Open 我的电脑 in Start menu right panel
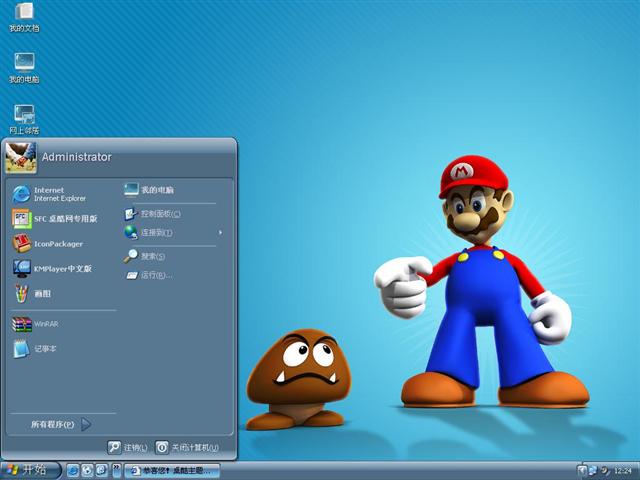Screen dimensions: 640x480 [155, 189]
